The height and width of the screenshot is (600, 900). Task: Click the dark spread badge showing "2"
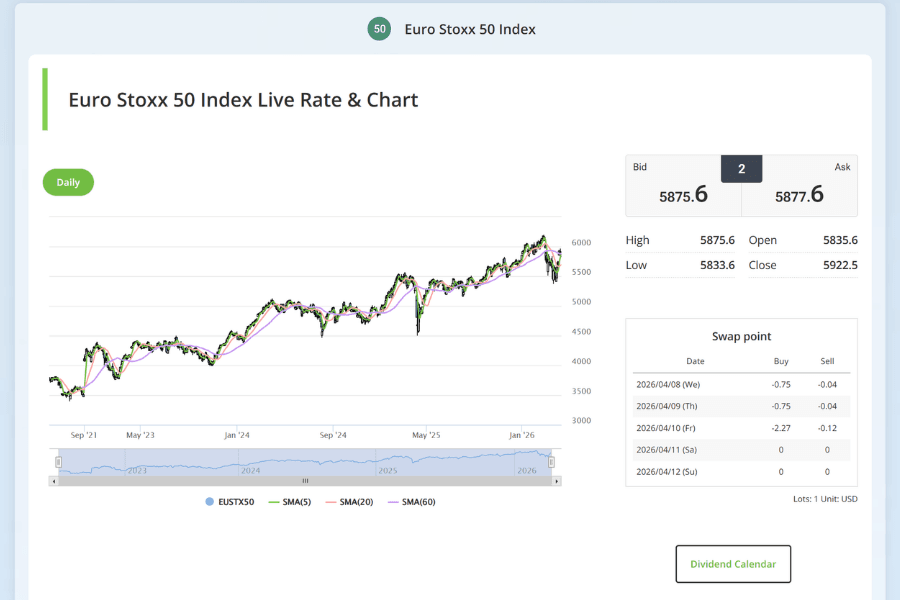[741, 168]
